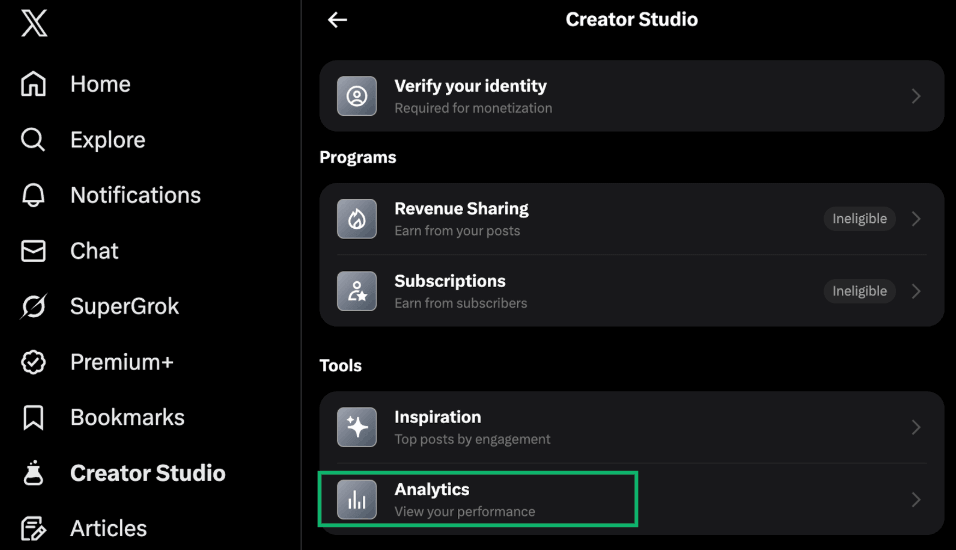This screenshot has width=956, height=550.
Task: Go back using the arrow button
Action: point(338,20)
